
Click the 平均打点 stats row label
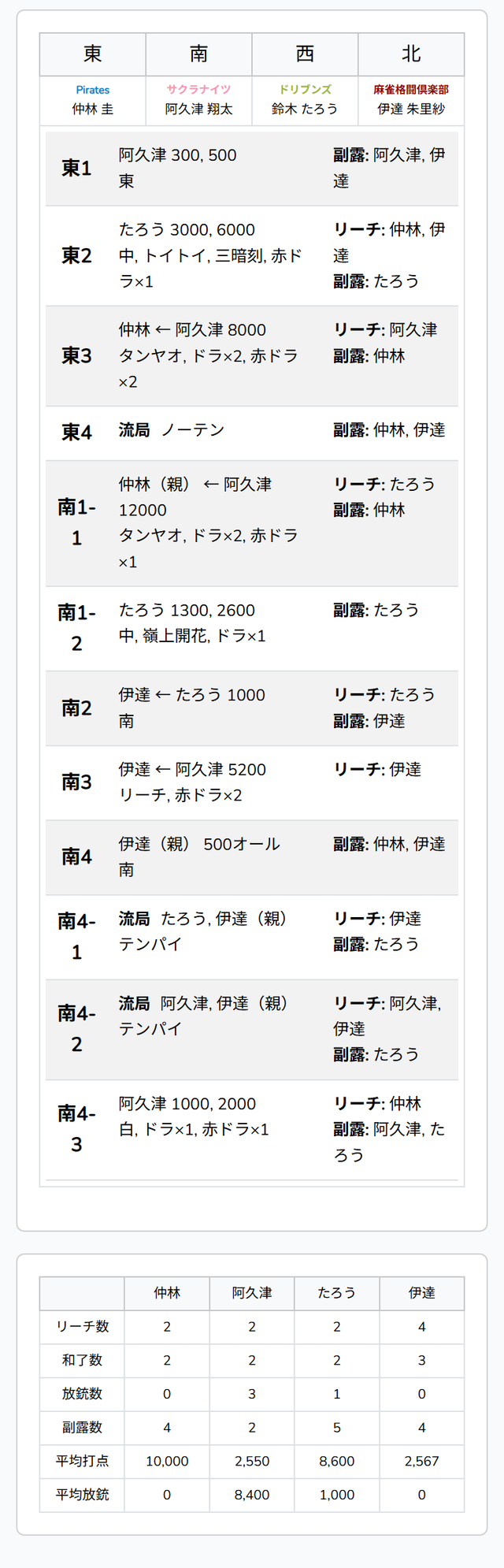pyautogui.click(x=83, y=1461)
